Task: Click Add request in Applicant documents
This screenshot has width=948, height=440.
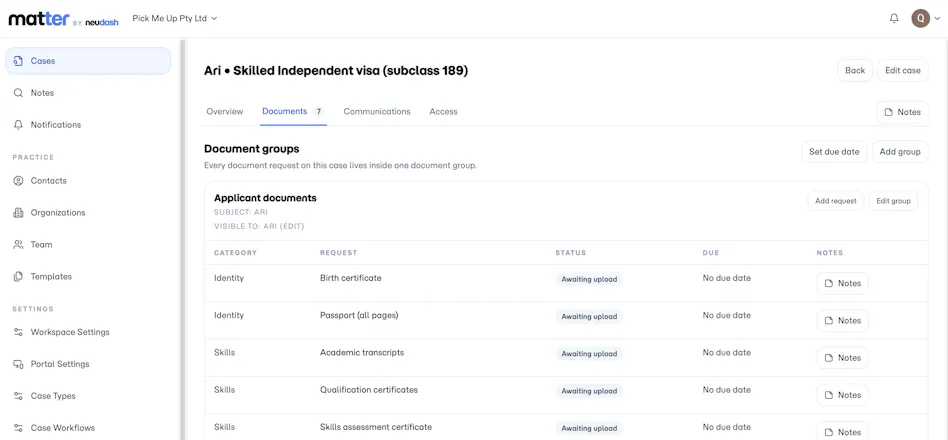Action: [x=836, y=201]
